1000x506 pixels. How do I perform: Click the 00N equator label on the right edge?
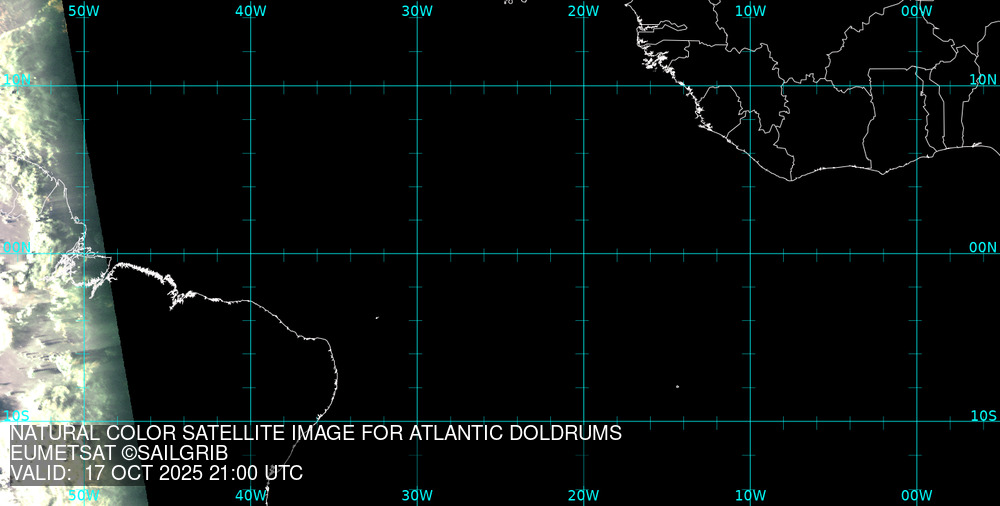[983, 247]
